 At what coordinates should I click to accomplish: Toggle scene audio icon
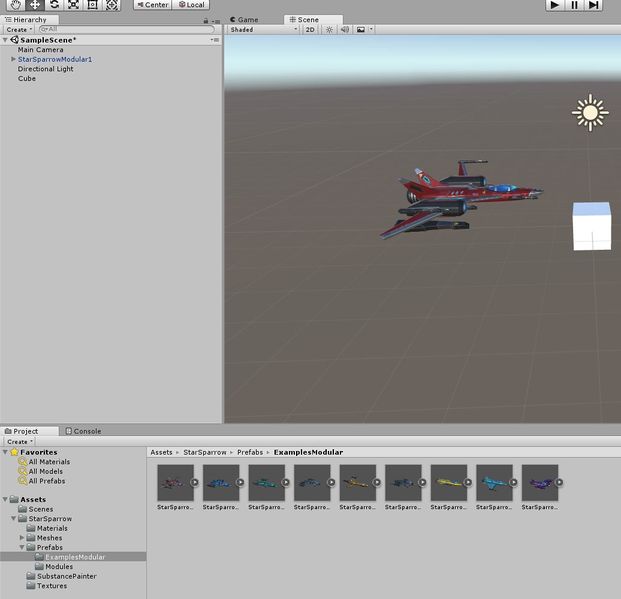tap(345, 30)
